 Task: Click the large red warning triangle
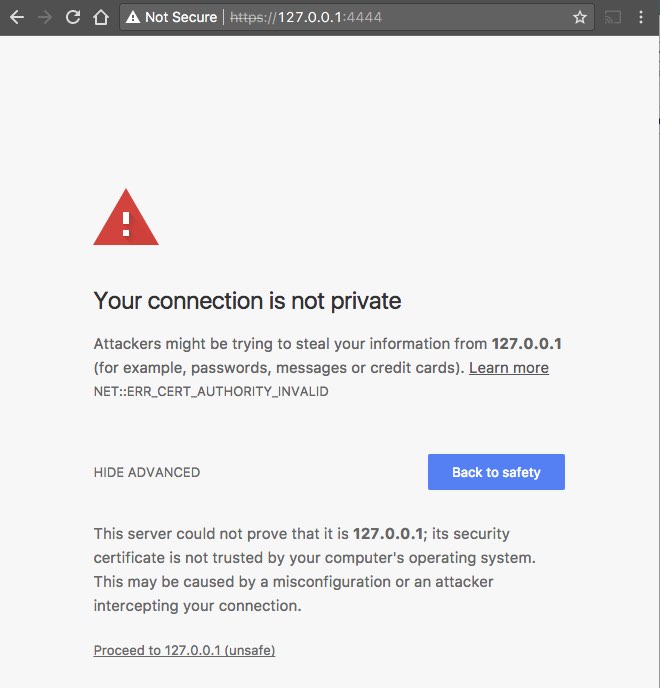click(x=126, y=217)
